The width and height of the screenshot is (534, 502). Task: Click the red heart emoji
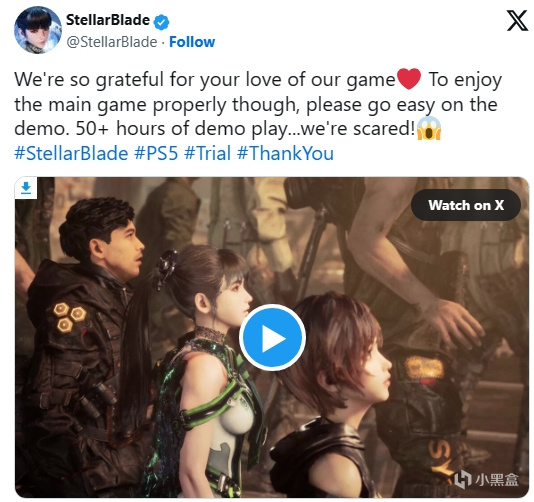click(x=409, y=79)
